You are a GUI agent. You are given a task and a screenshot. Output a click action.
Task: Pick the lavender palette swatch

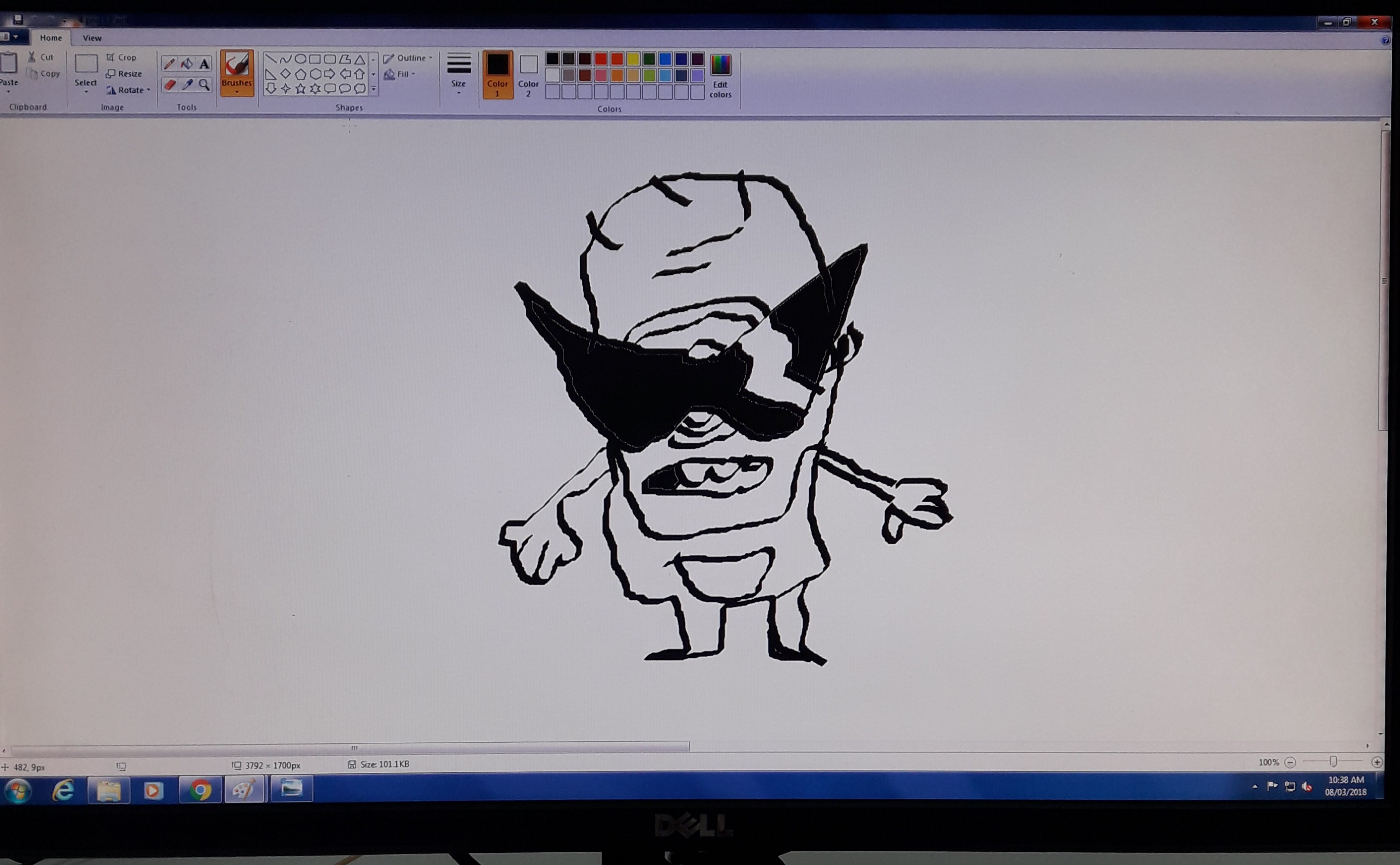697,76
